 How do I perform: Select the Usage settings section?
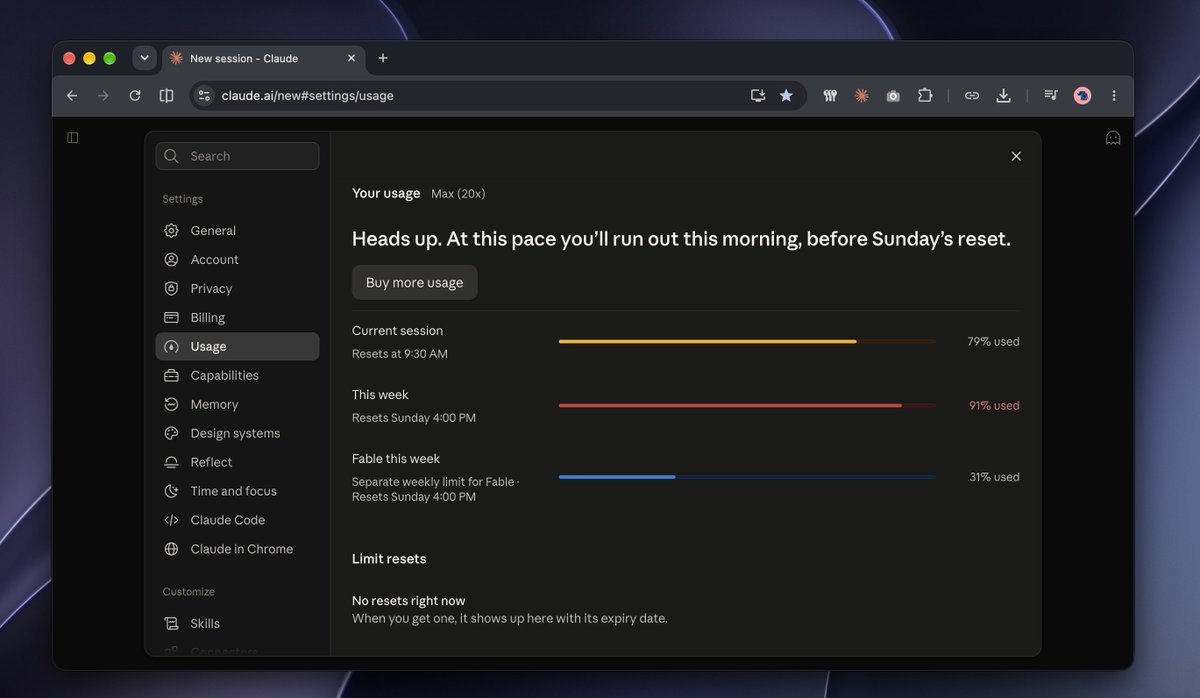pyautogui.click(x=237, y=346)
